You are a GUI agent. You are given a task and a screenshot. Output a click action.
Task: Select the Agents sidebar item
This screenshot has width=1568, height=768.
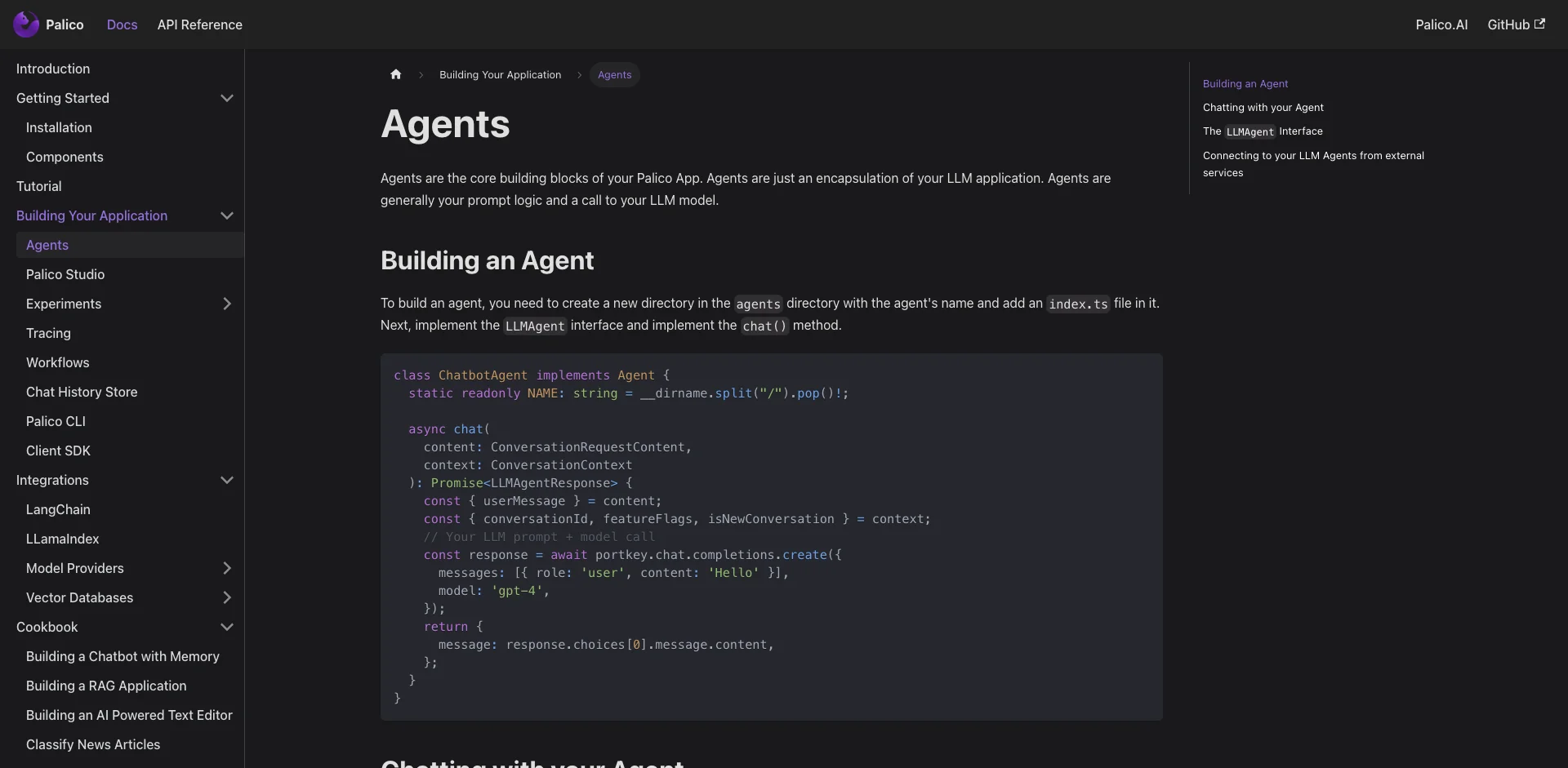[x=130, y=245]
